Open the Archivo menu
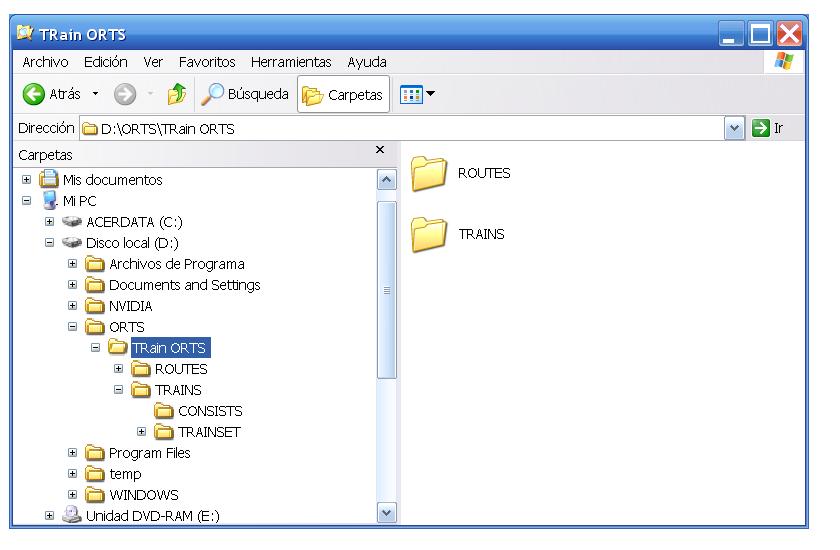The height and width of the screenshot is (550, 840). tap(44, 62)
